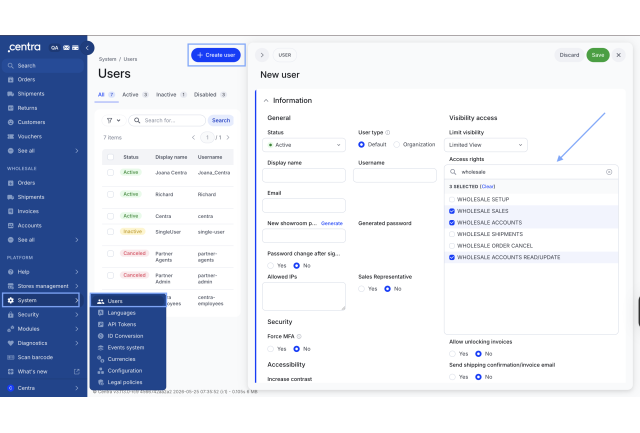Check WHOLESALE ORDER CANCEL access right
640x433 pixels.
[x=452, y=246]
